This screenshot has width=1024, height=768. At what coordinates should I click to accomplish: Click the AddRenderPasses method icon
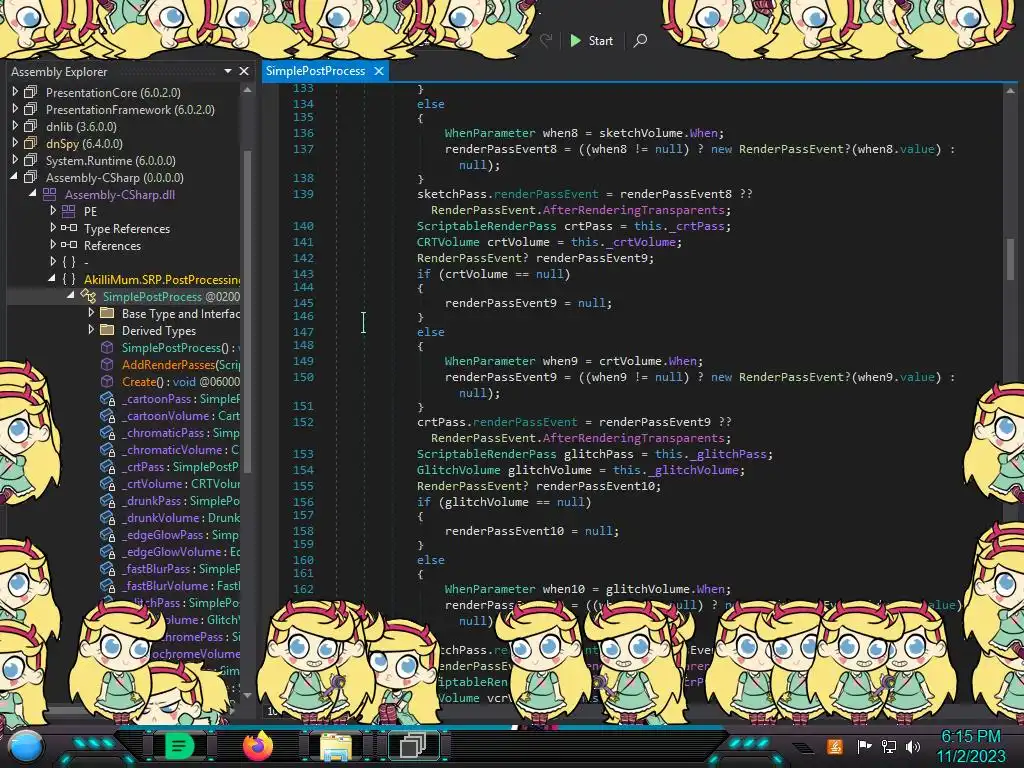click(x=107, y=364)
